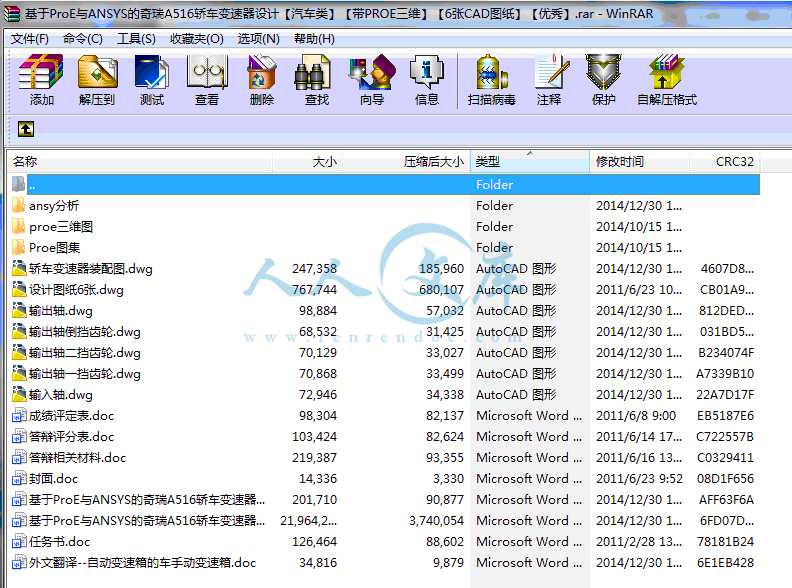Click modified time 2011/6/23 9:52
This screenshot has width=792, height=588.
(639, 478)
